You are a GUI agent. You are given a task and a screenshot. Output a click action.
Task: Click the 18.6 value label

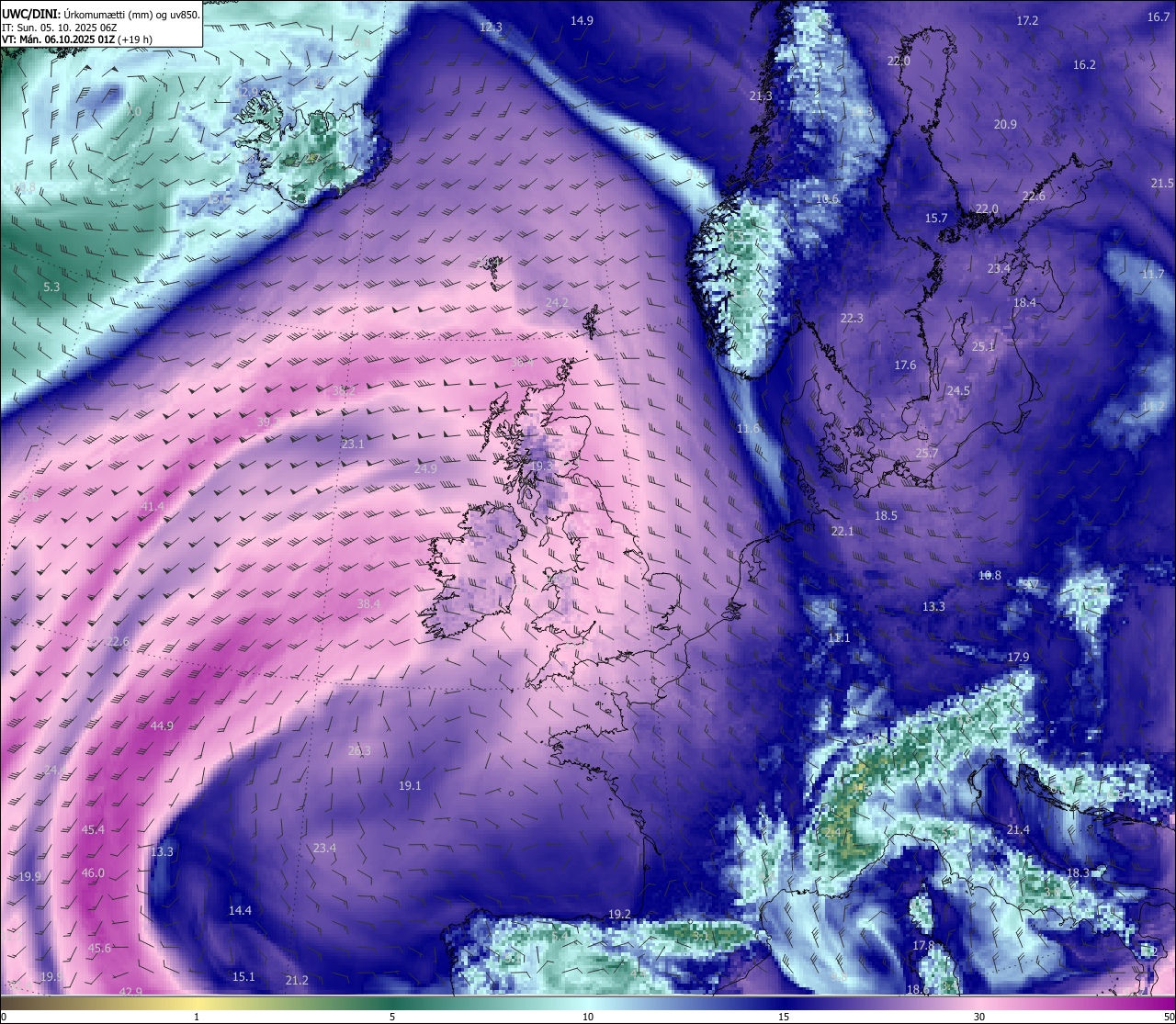click(x=918, y=989)
